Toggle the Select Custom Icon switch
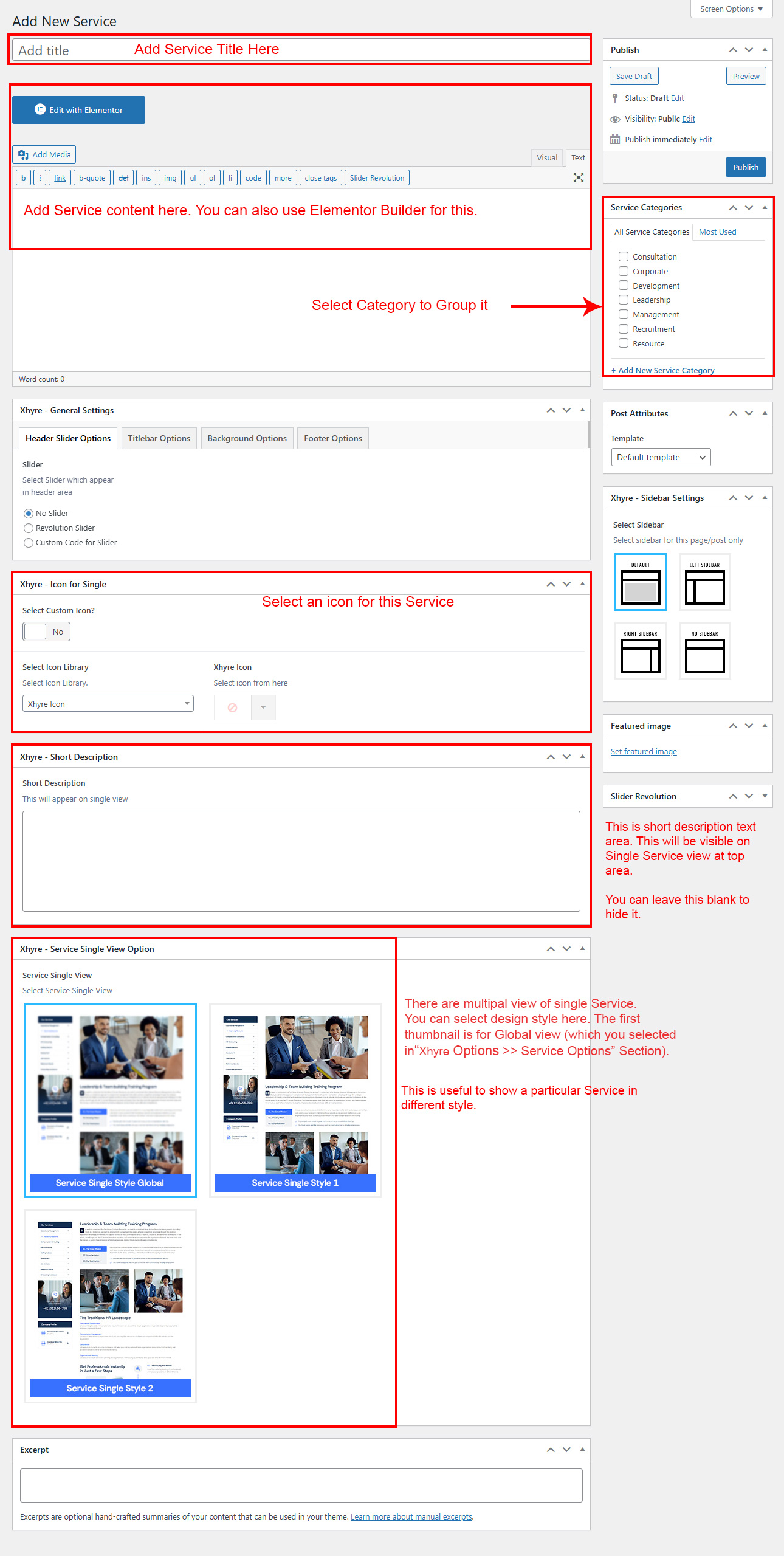This screenshot has width=784, height=1556. click(x=46, y=632)
